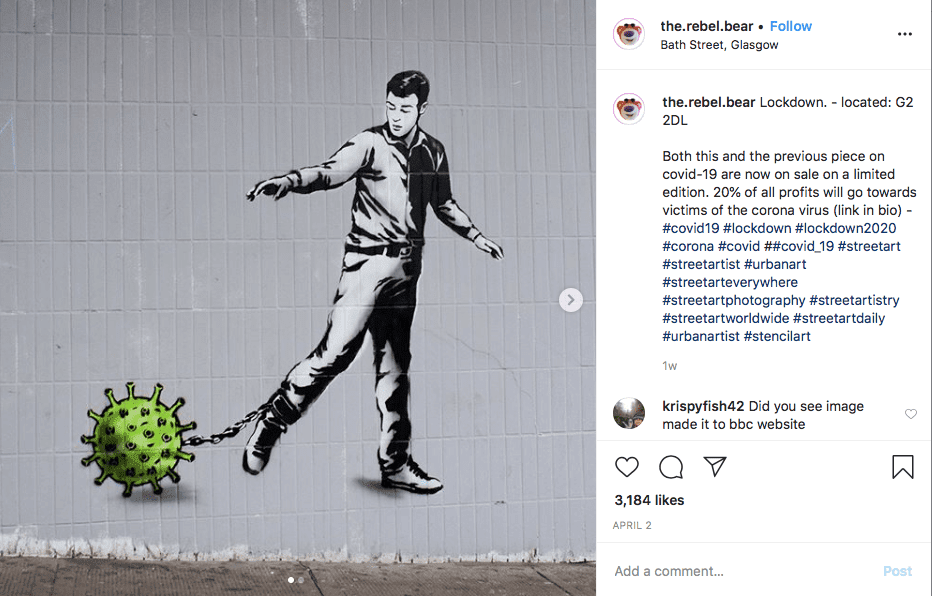Open krispyfish42 username link

(x=703, y=406)
